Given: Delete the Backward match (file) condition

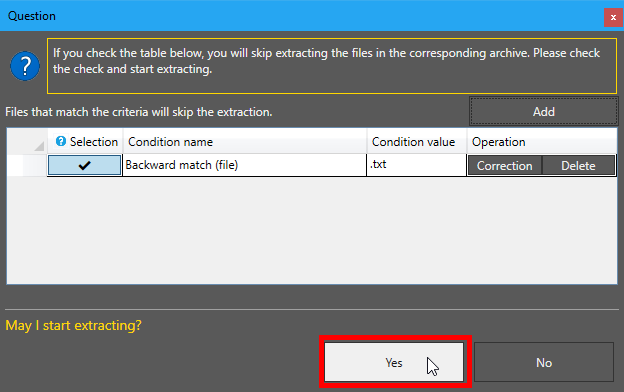Looking at the screenshot, I should click(578, 166).
